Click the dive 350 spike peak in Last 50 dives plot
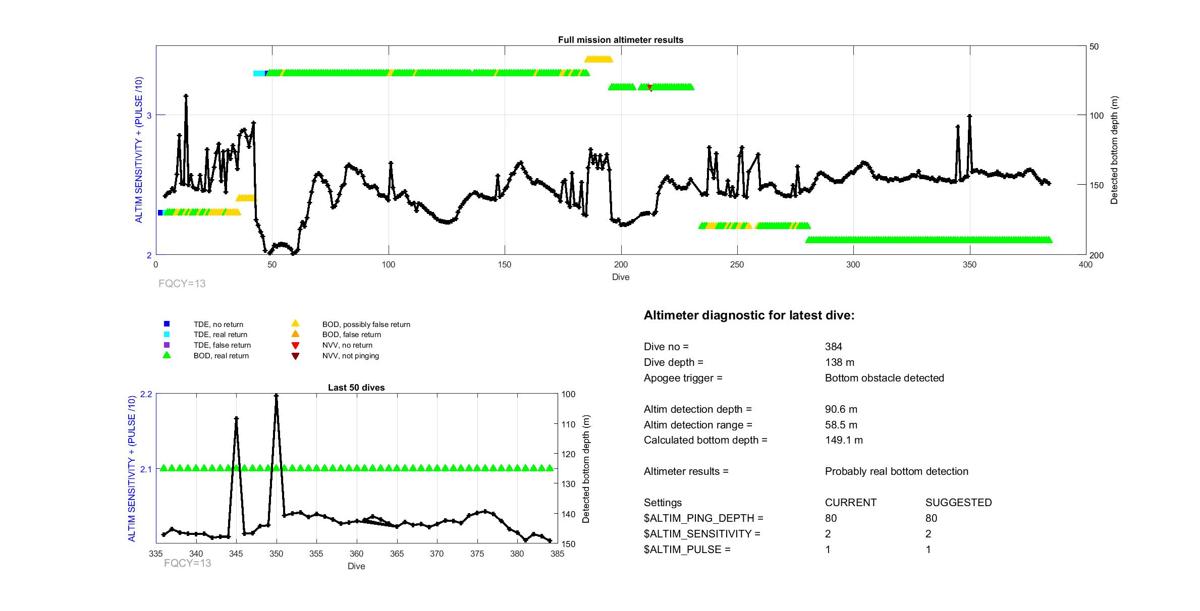 click(276, 395)
